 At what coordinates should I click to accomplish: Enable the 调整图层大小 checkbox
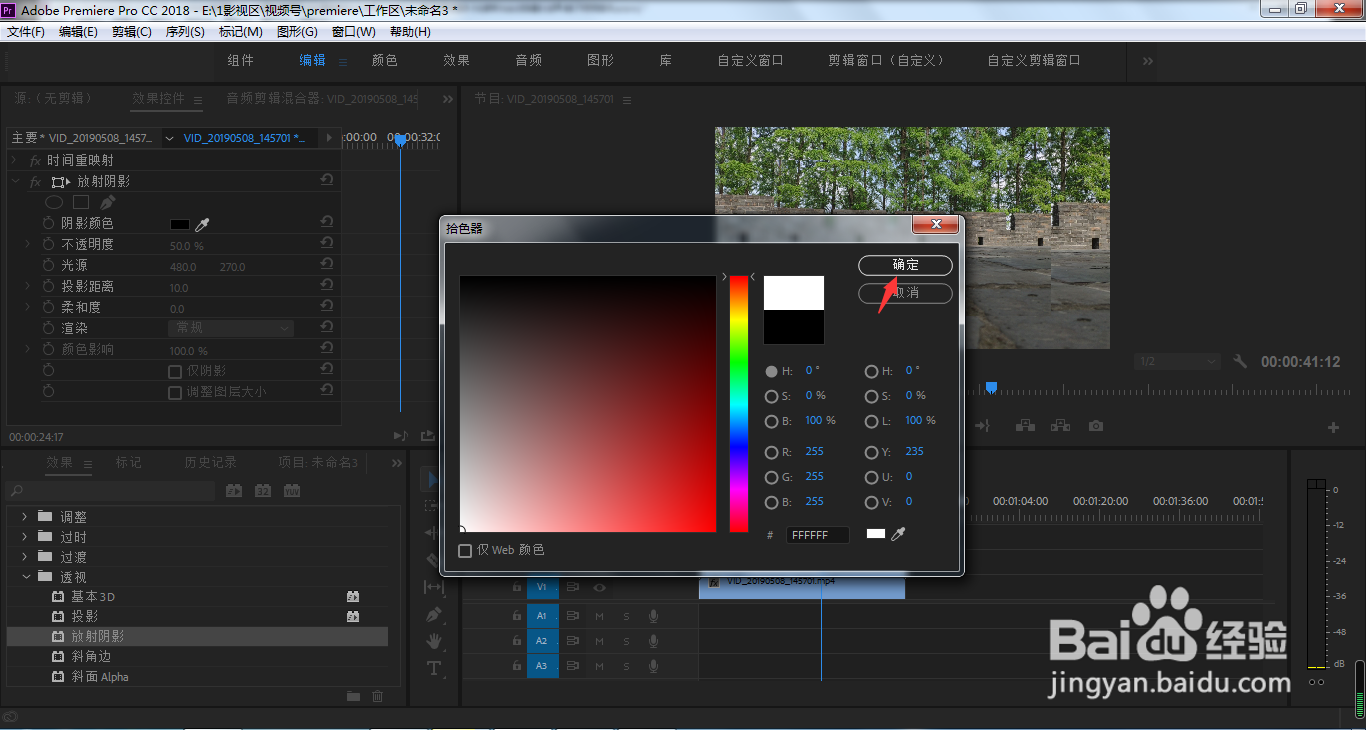click(x=175, y=393)
